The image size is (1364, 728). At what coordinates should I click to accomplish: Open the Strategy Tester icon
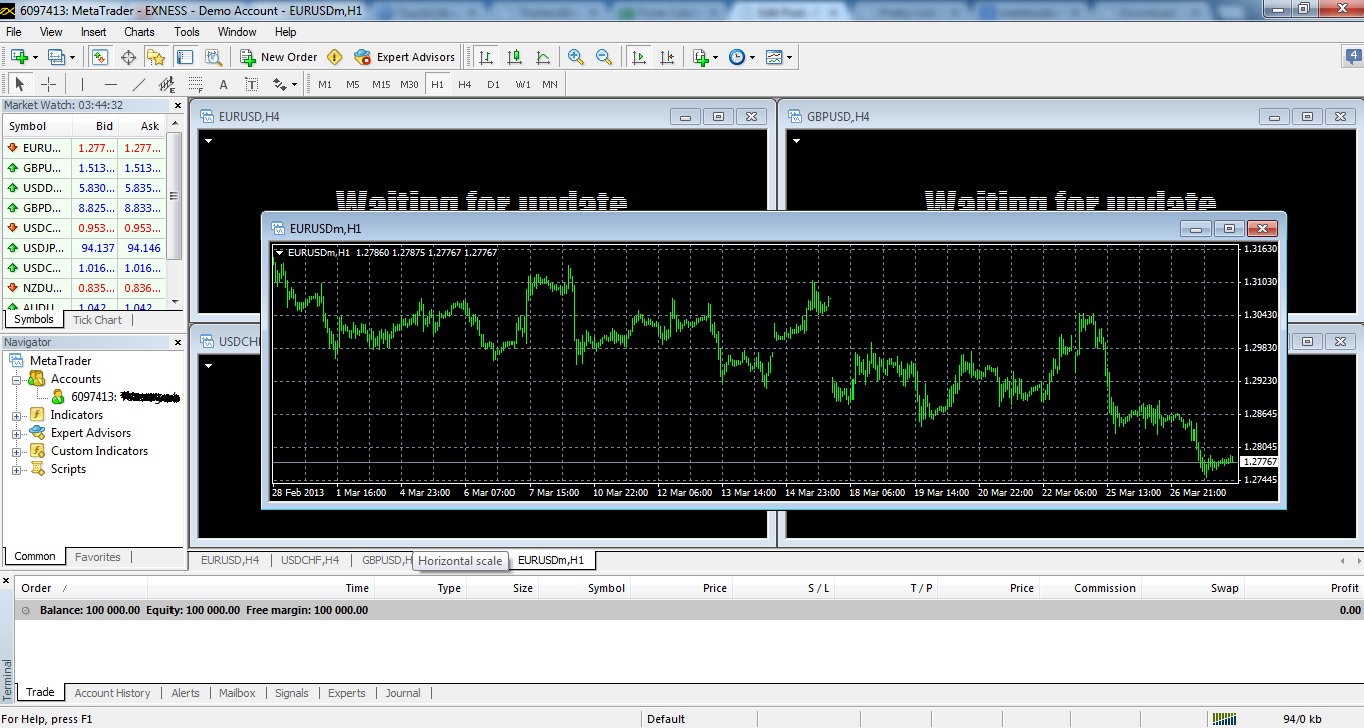213,57
